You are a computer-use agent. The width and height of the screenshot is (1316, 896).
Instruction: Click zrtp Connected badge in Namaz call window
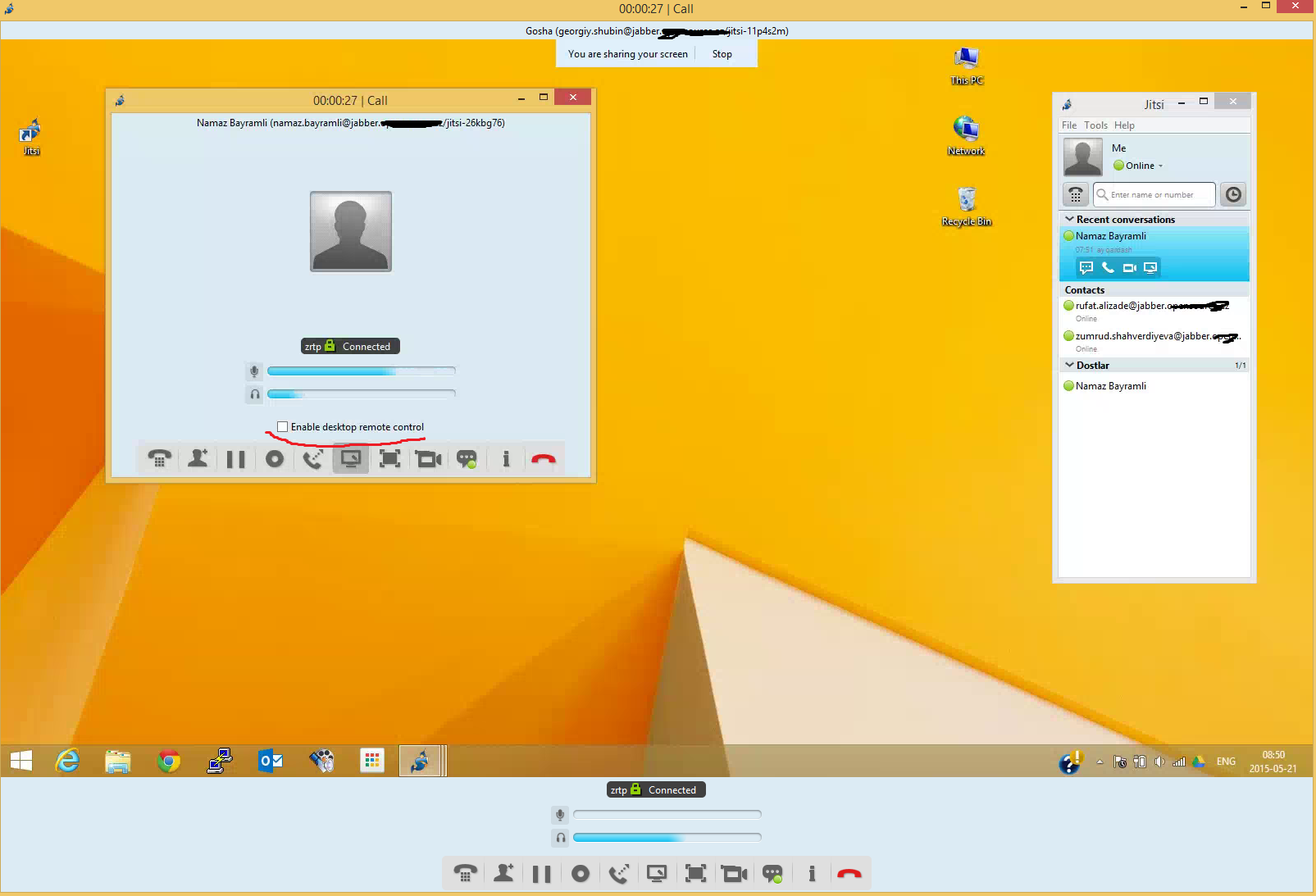(350, 346)
